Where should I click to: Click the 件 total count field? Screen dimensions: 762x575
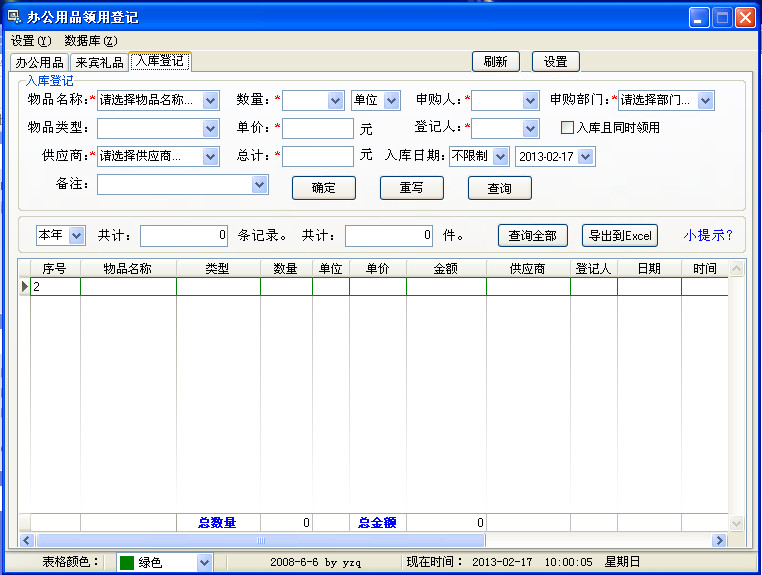coord(389,236)
